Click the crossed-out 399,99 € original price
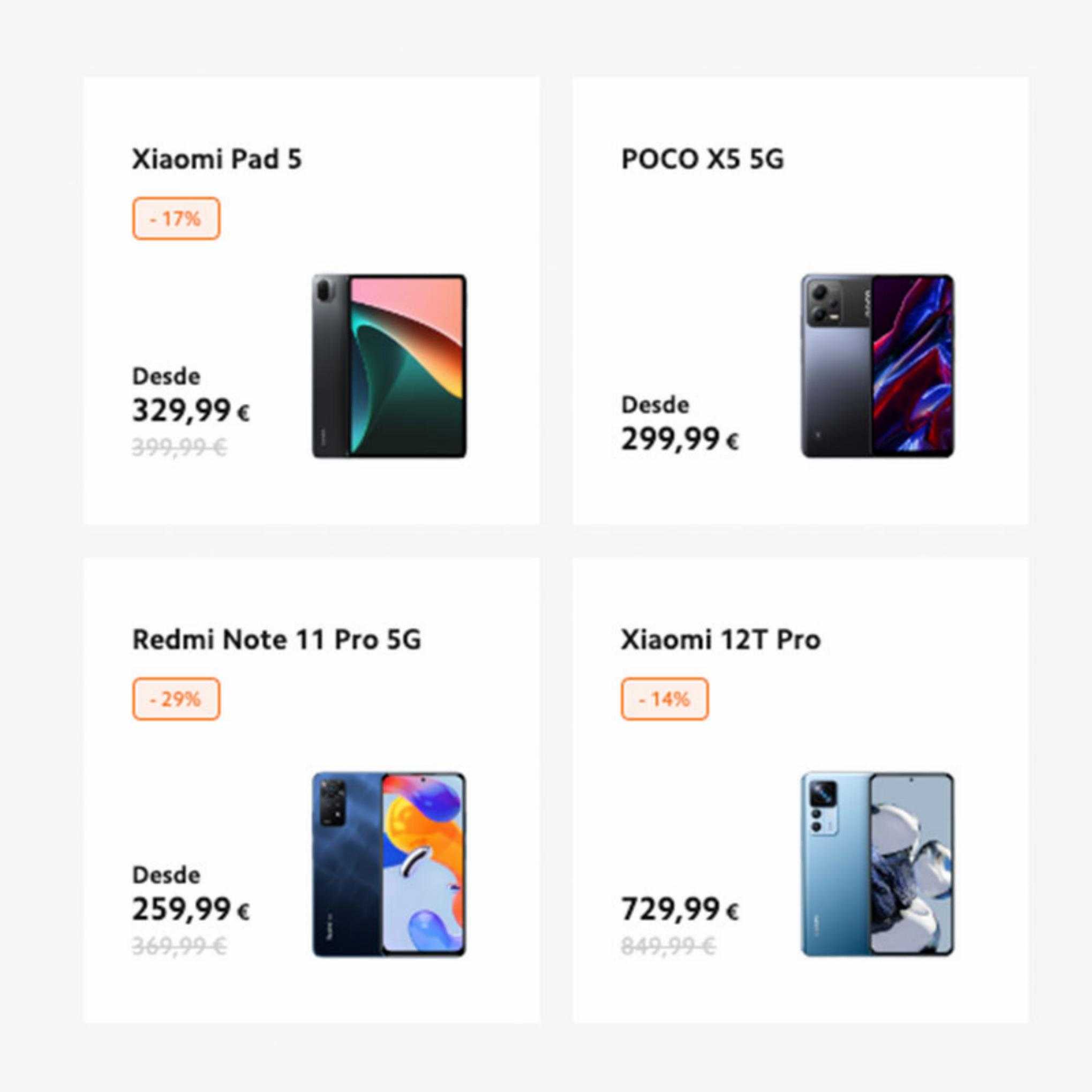Viewport: 1092px width, 1092px height. point(180,448)
